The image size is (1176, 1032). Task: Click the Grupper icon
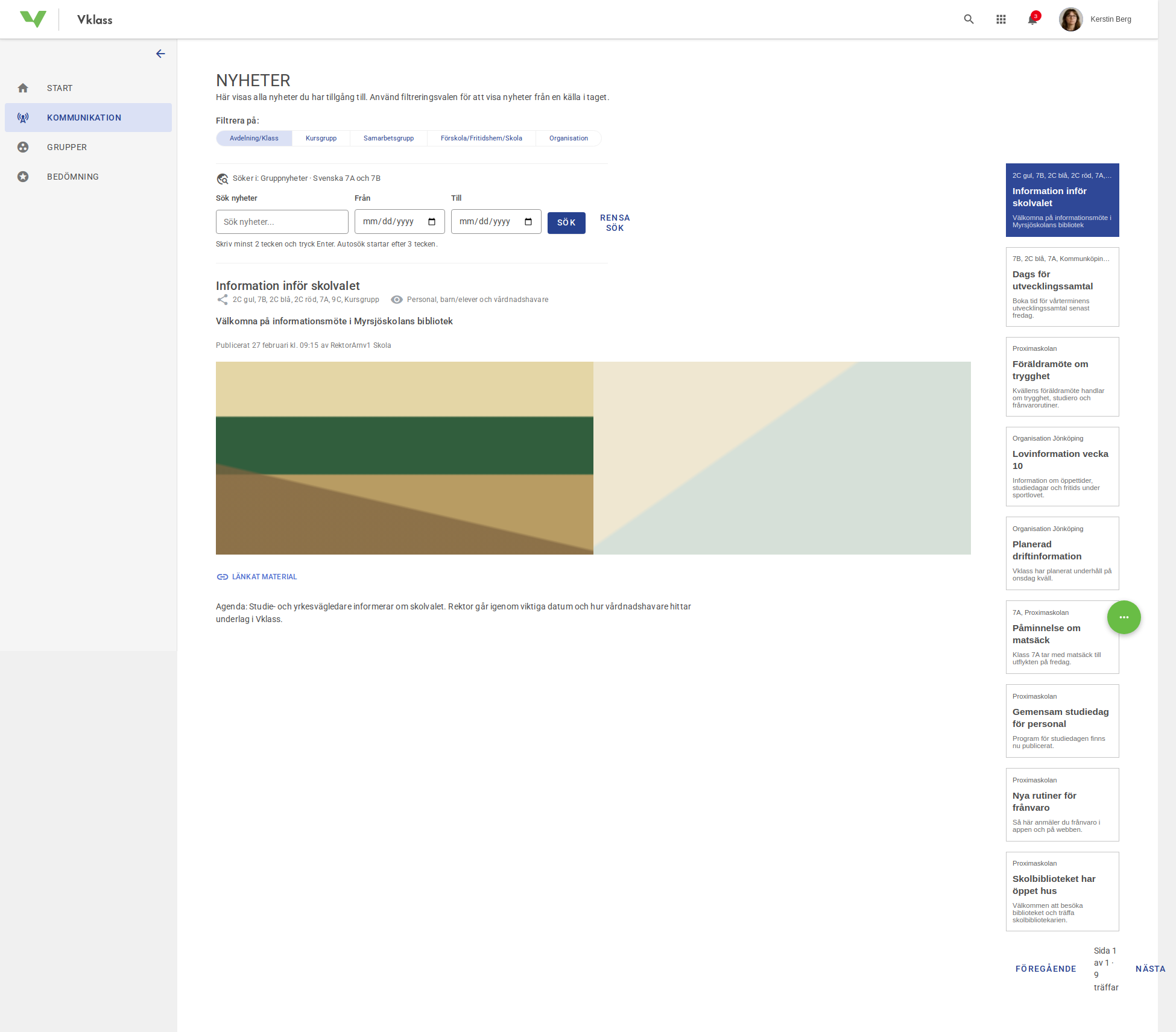(x=23, y=147)
